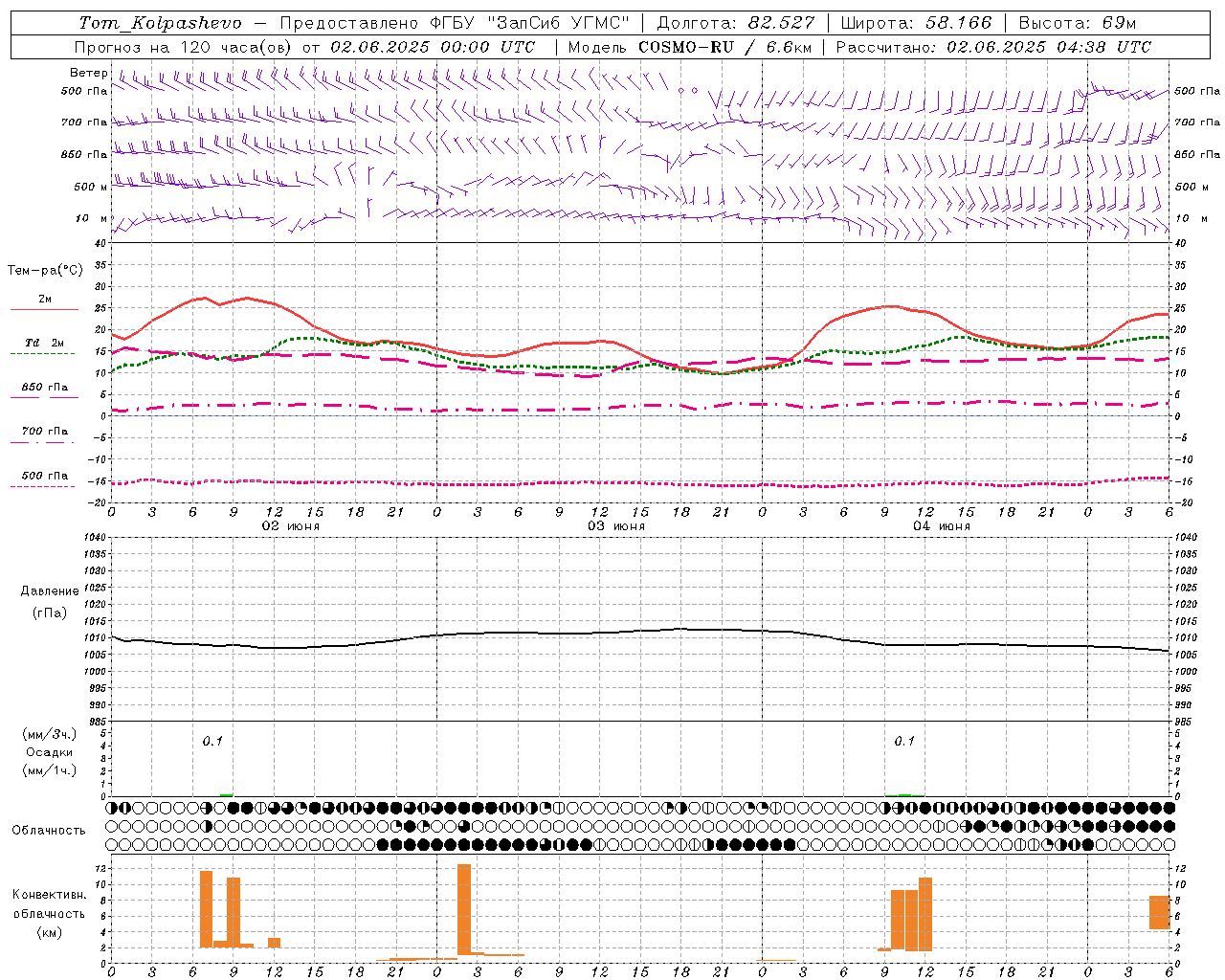
Task: Click the orange convective bar at chart's end
Action: pyautogui.click(x=1160, y=912)
